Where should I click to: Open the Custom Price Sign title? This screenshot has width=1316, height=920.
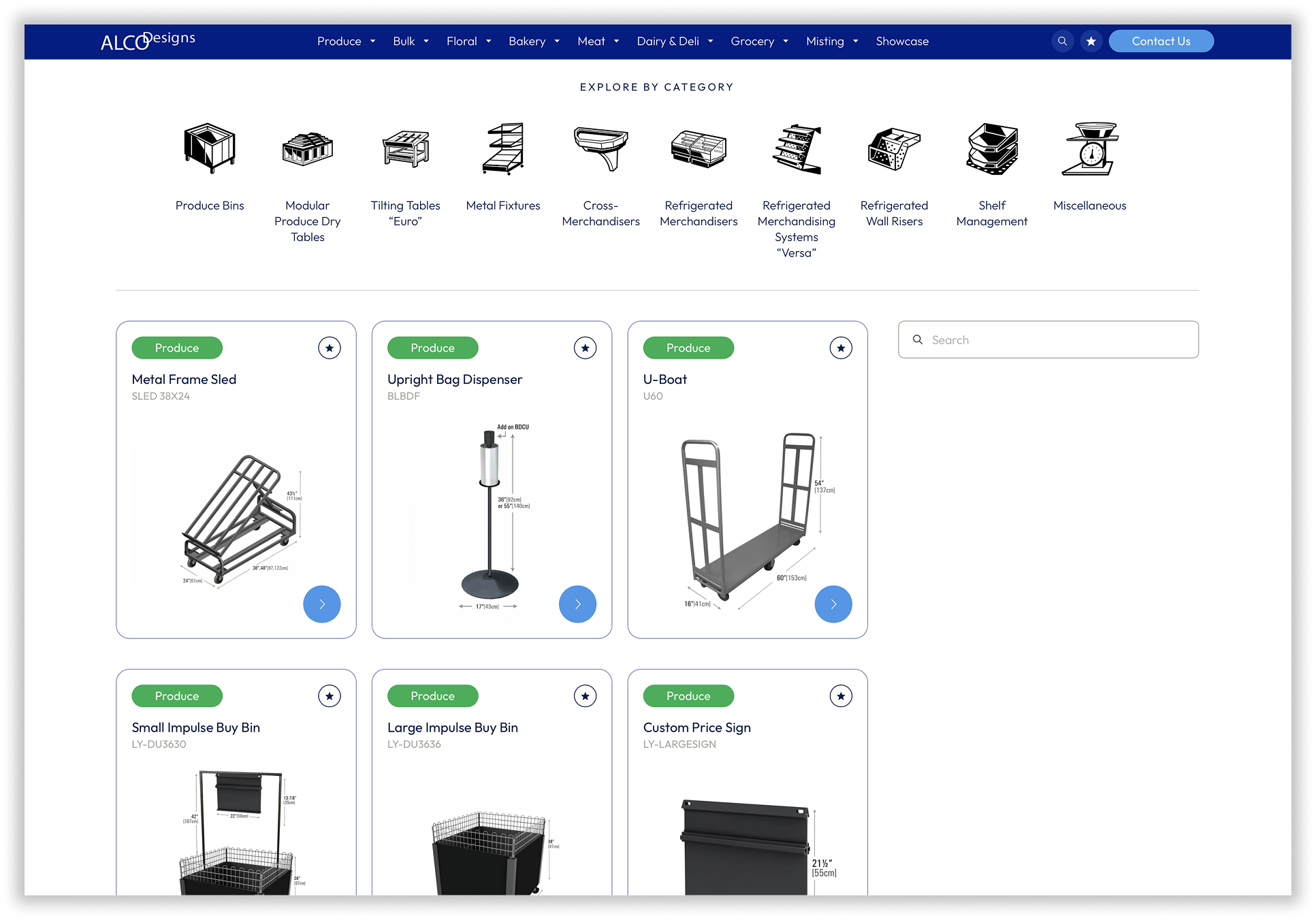coord(697,728)
